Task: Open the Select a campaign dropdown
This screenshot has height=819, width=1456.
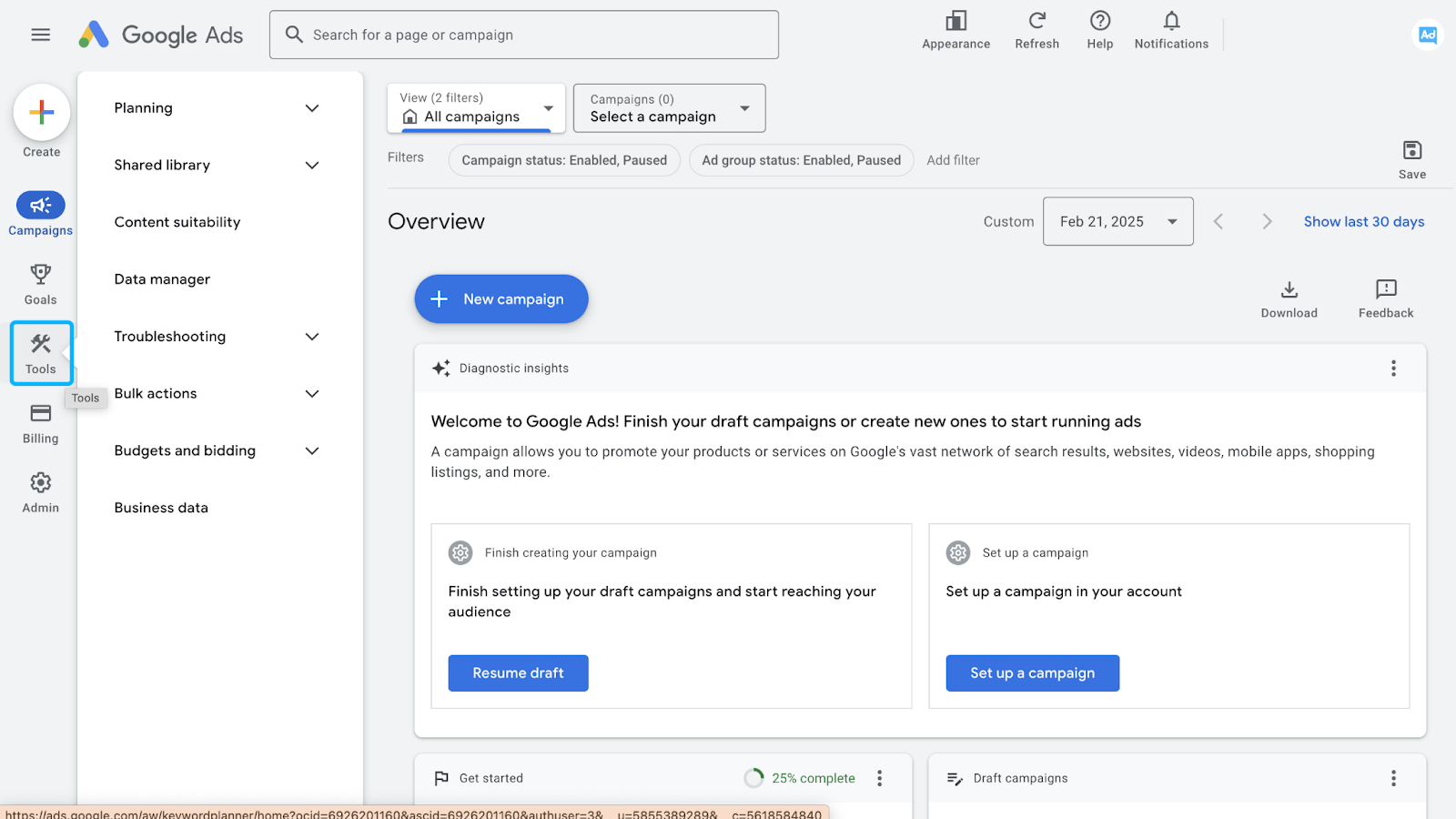Action: (670, 108)
